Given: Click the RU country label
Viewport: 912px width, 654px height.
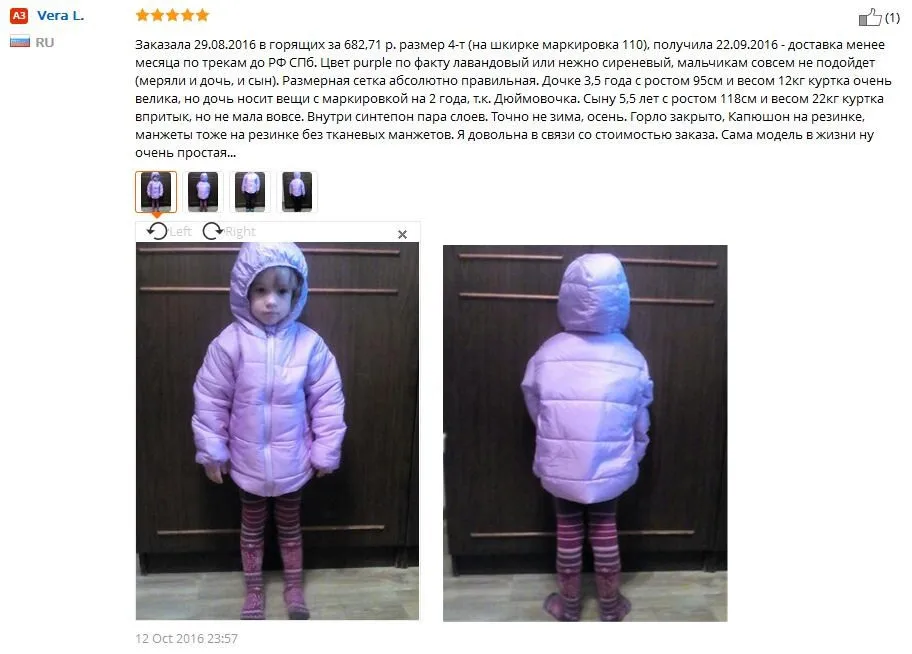Looking at the screenshot, I should pyautogui.click(x=45, y=42).
